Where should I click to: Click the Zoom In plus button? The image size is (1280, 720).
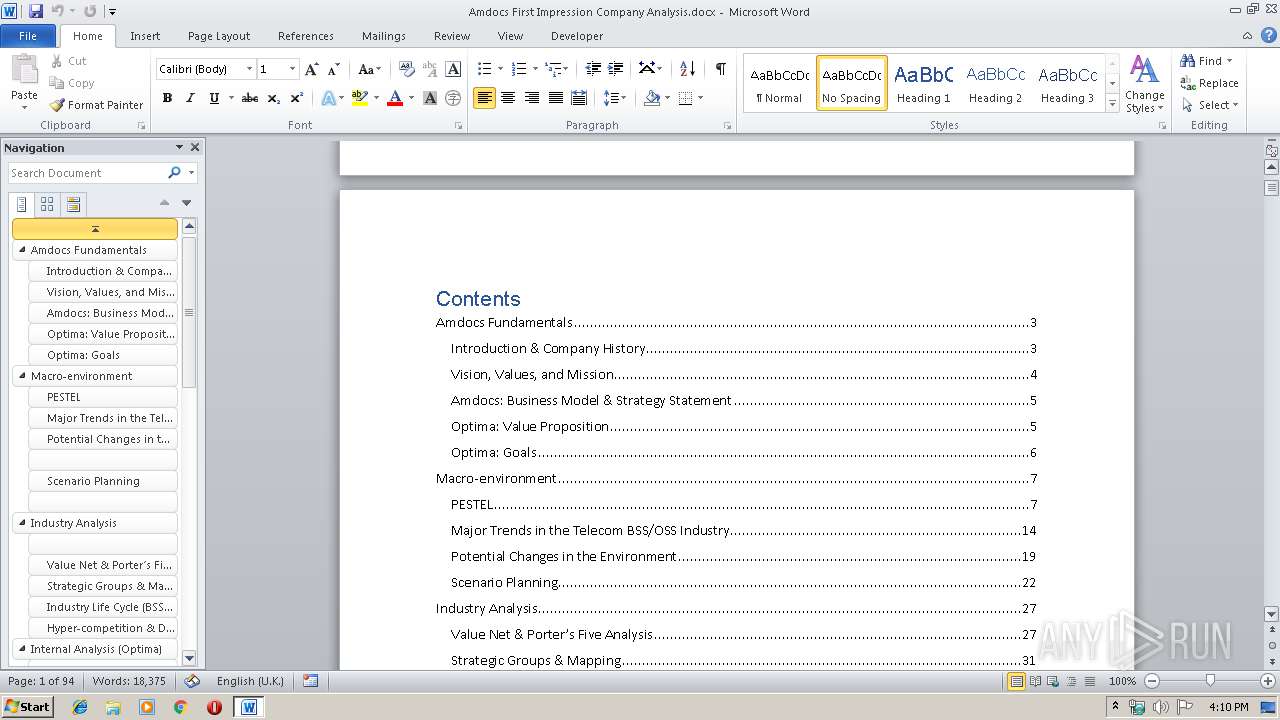point(1268,681)
